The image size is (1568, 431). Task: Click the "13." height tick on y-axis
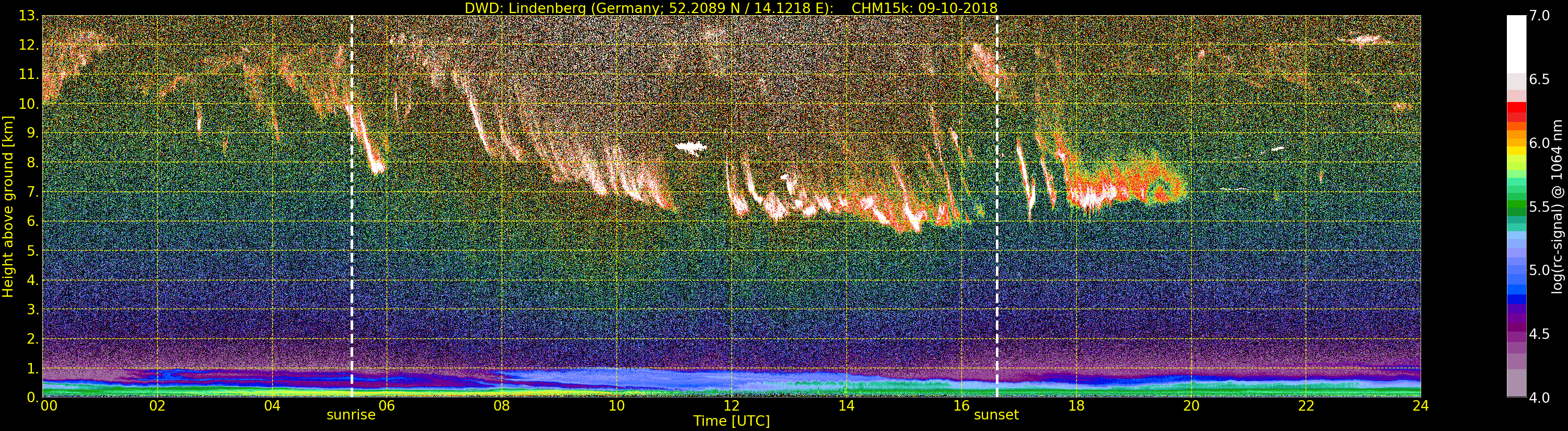click(x=29, y=16)
